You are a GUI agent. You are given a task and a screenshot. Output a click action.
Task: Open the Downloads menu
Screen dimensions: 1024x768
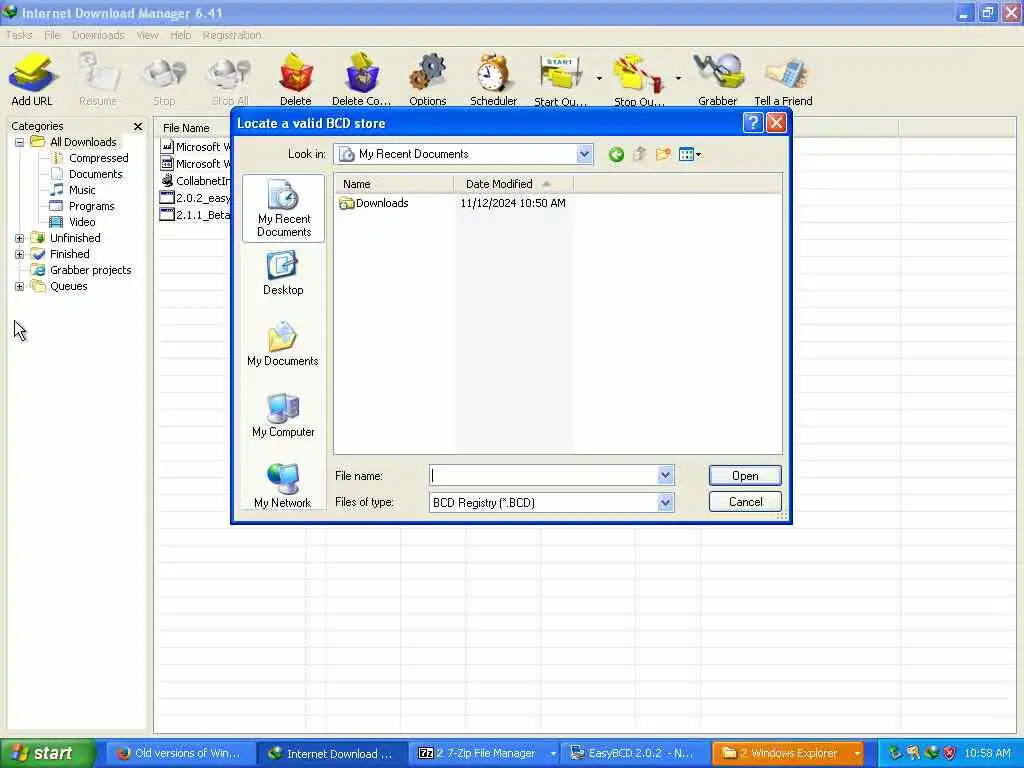click(98, 35)
